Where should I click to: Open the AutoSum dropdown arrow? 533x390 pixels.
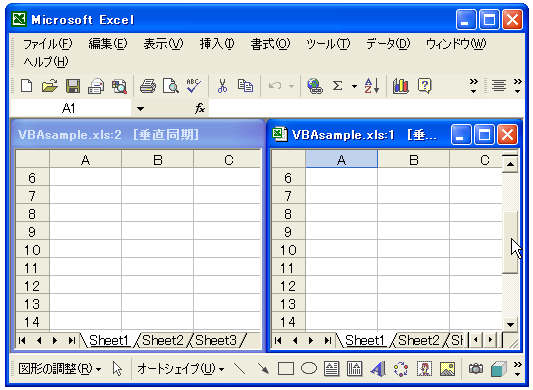(x=354, y=86)
